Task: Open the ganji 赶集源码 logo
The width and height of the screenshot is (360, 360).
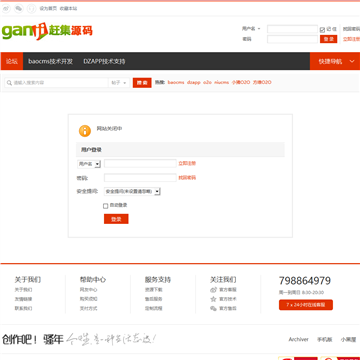Action: point(47,31)
